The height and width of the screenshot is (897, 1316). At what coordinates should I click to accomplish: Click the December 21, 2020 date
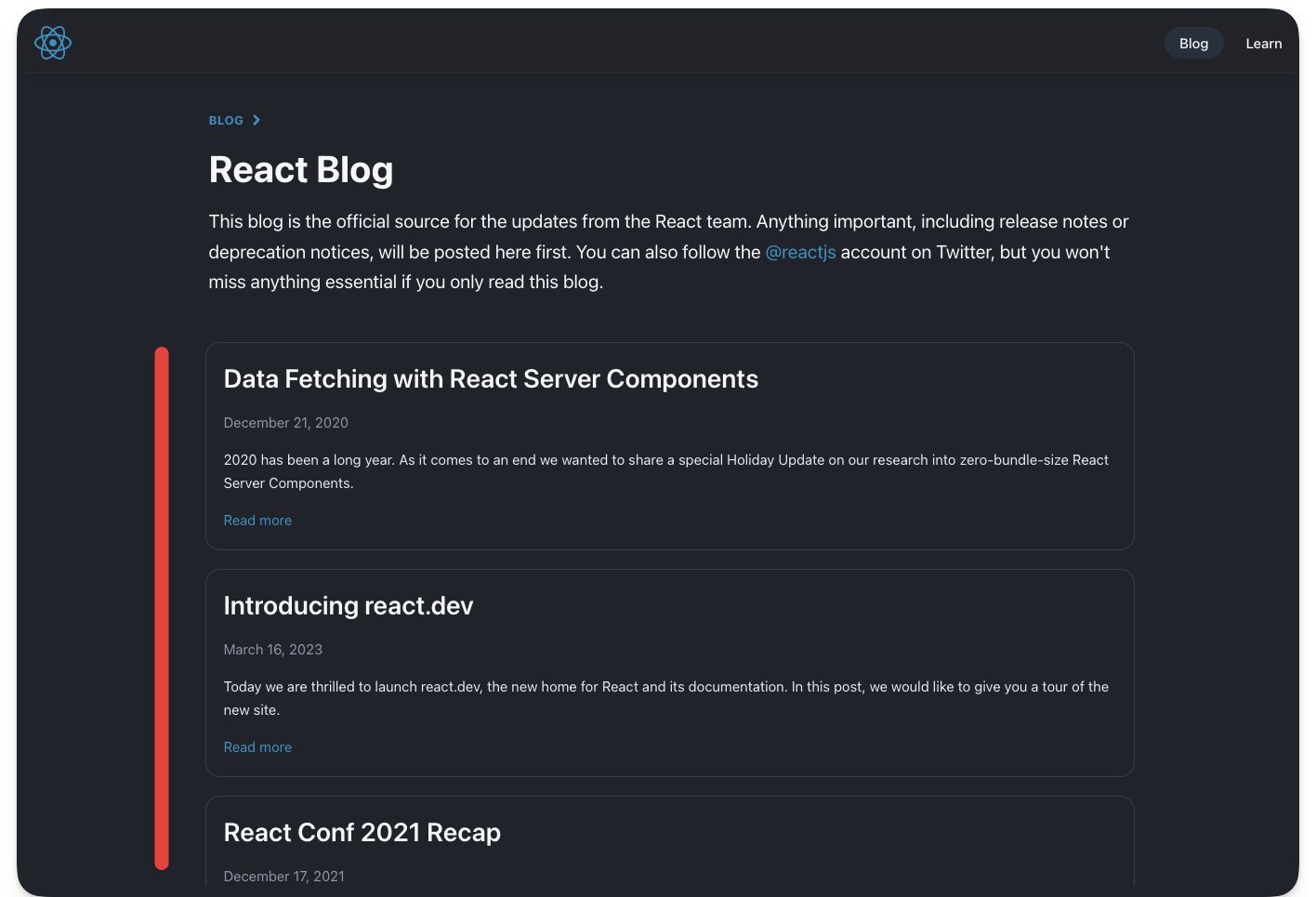point(285,422)
